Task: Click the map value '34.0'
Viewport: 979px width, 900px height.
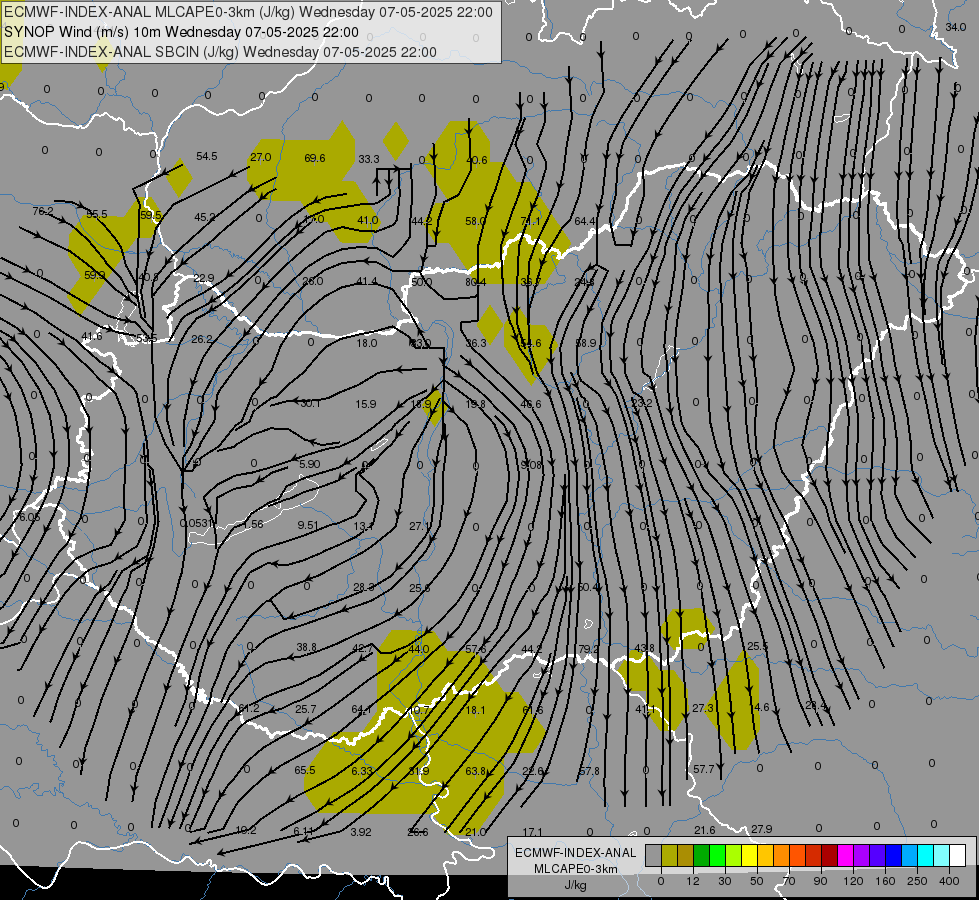Action: [x=956, y=27]
